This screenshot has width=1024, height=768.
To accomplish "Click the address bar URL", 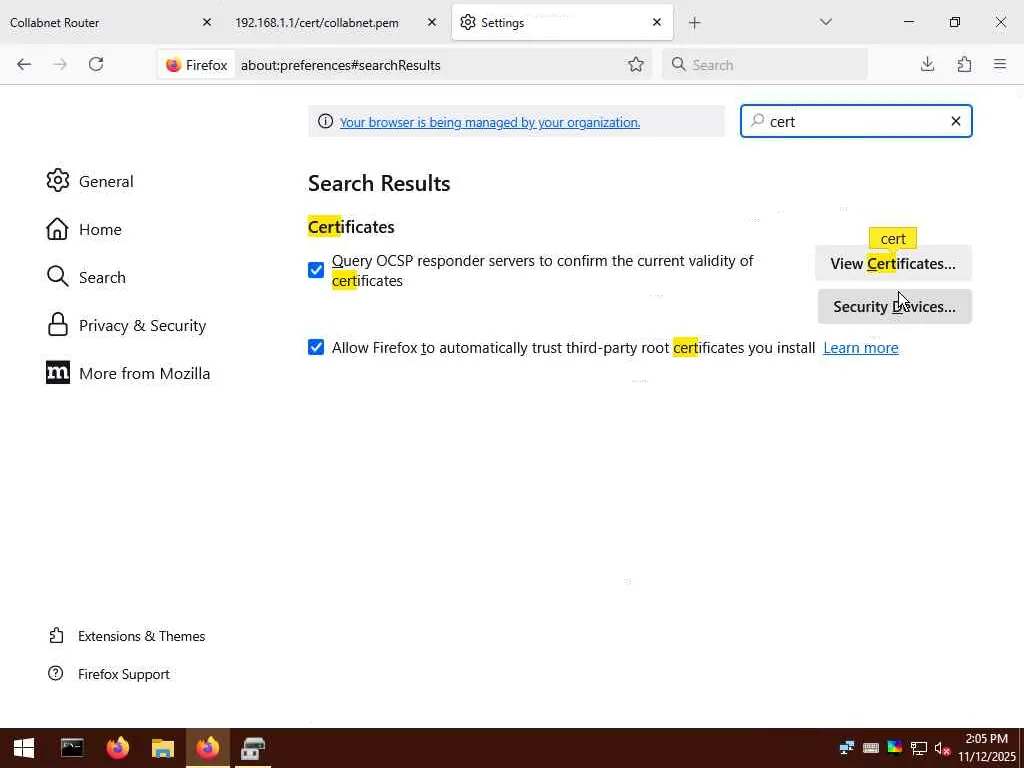I will (340, 65).
